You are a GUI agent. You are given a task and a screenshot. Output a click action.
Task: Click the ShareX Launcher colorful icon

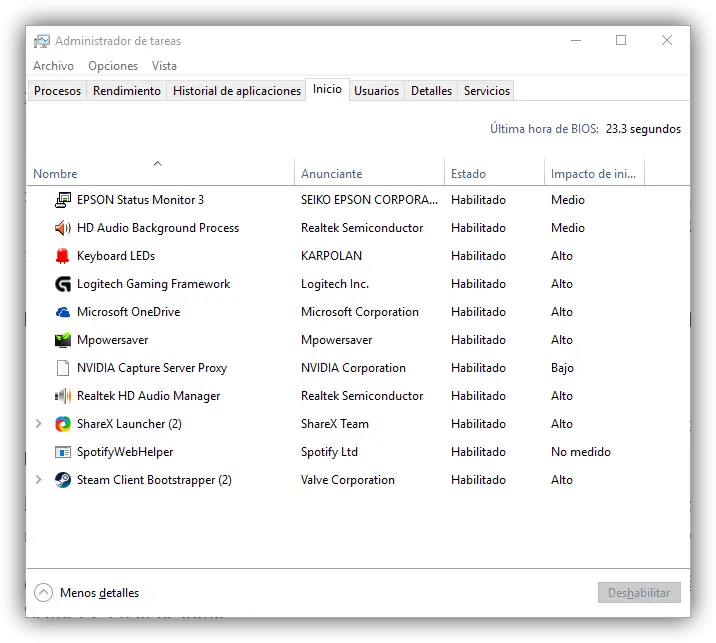[x=63, y=424]
